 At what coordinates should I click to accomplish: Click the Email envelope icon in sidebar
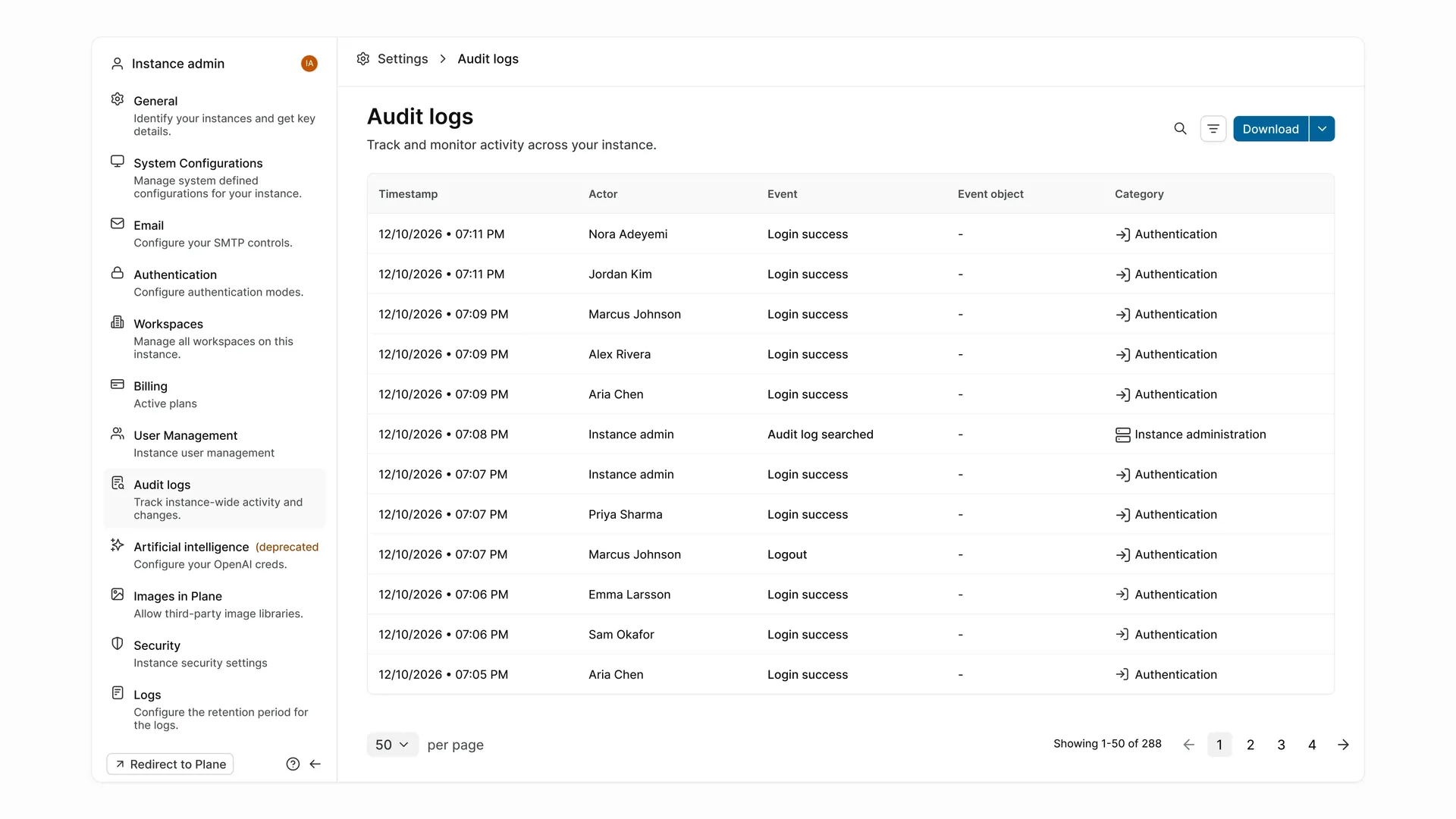(118, 224)
